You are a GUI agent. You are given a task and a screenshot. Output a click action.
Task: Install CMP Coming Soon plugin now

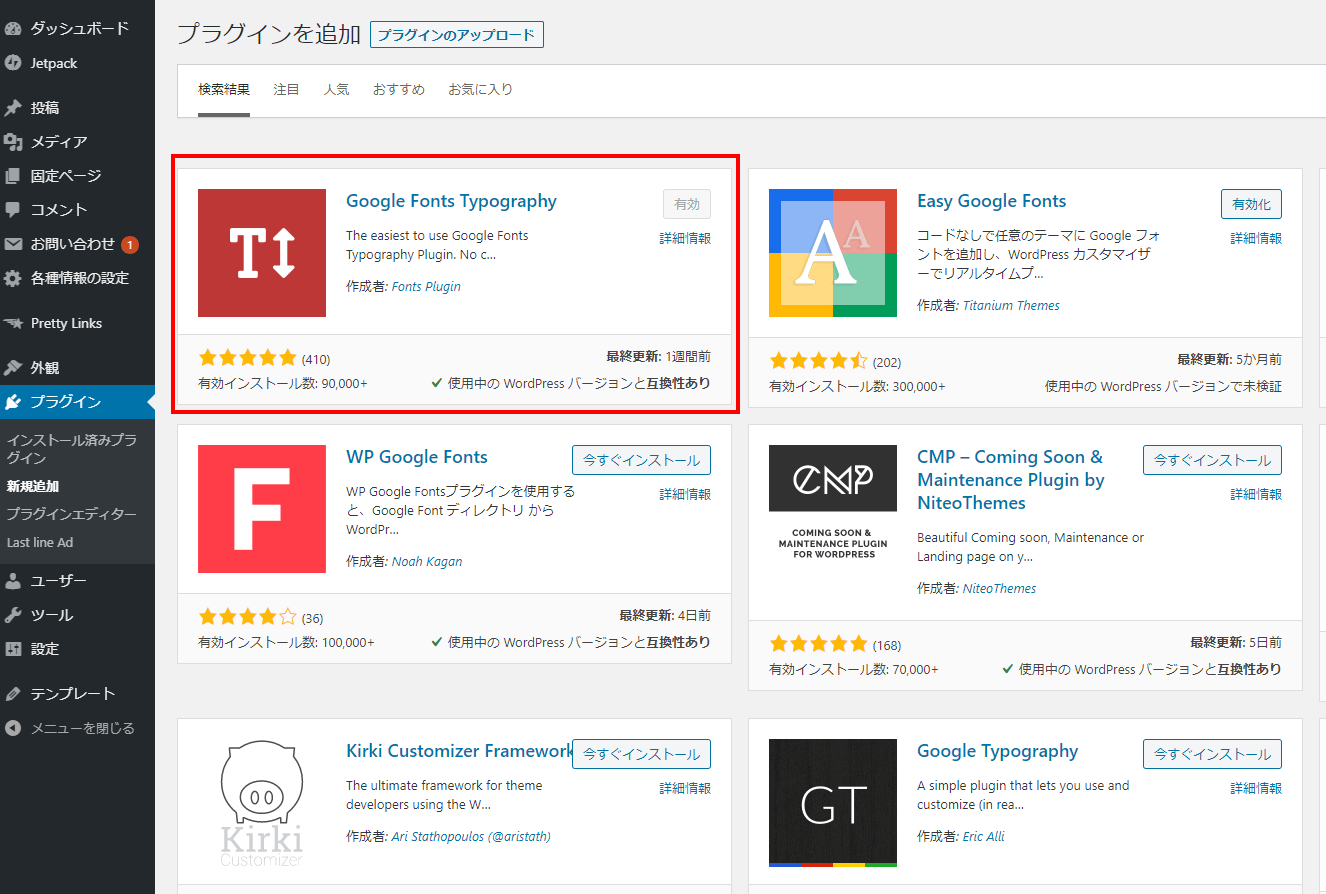tap(1212, 460)
